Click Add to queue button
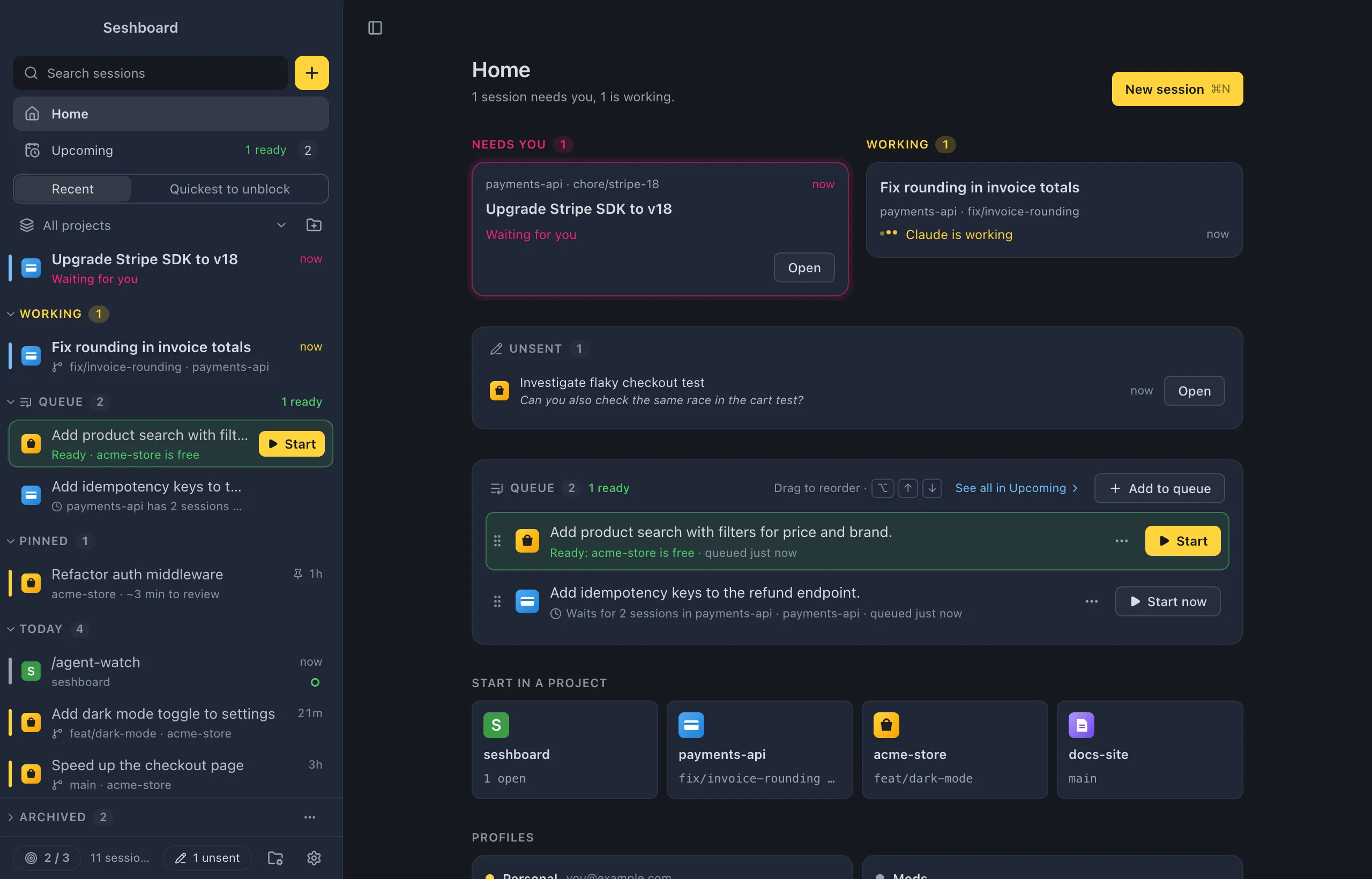The width and height of the screenshot is (1372, 879). click(x=1159, y=489)
